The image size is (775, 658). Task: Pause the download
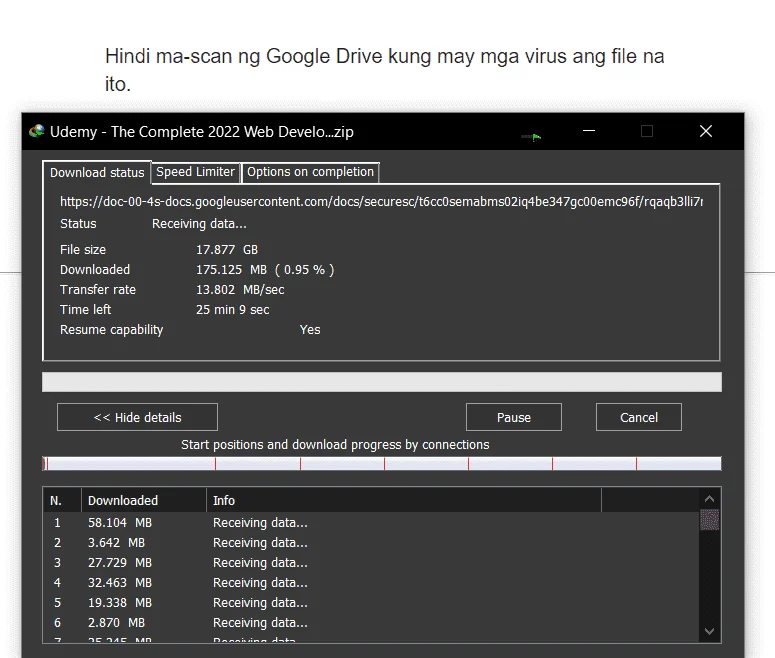point(514,417)
